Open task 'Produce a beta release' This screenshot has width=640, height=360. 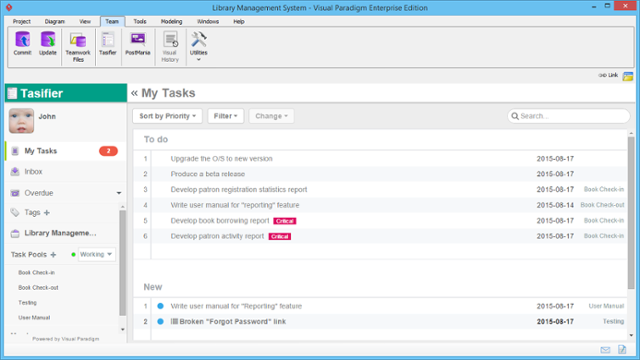[x=208, y=174]
